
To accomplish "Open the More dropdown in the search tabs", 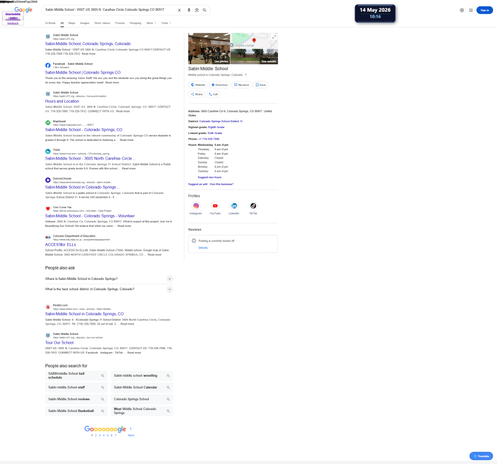I will (151, 23).
